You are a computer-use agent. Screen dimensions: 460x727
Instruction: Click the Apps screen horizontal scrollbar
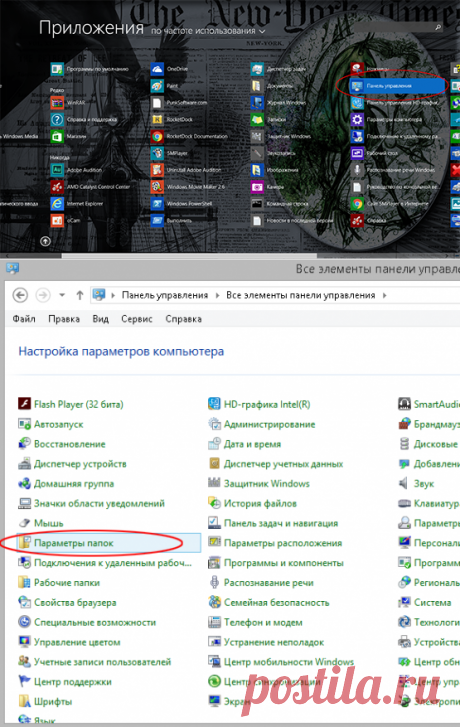189,255
